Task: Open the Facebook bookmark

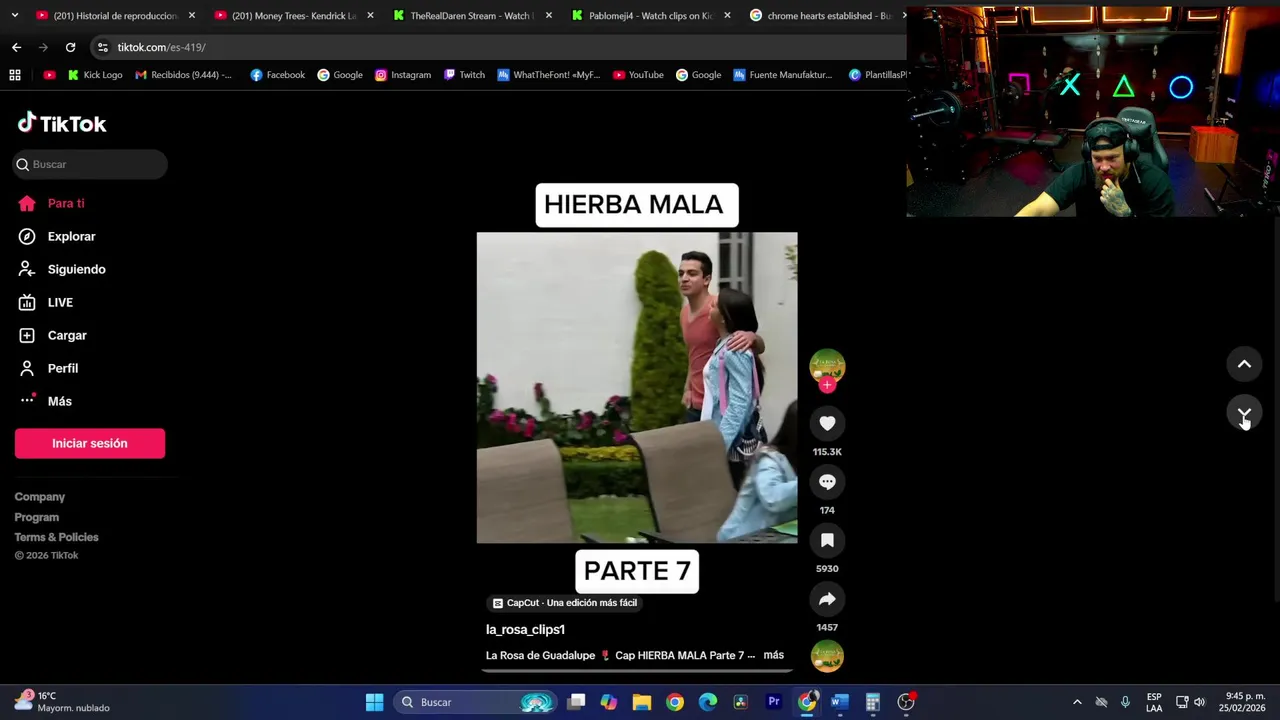Action: 278,75
